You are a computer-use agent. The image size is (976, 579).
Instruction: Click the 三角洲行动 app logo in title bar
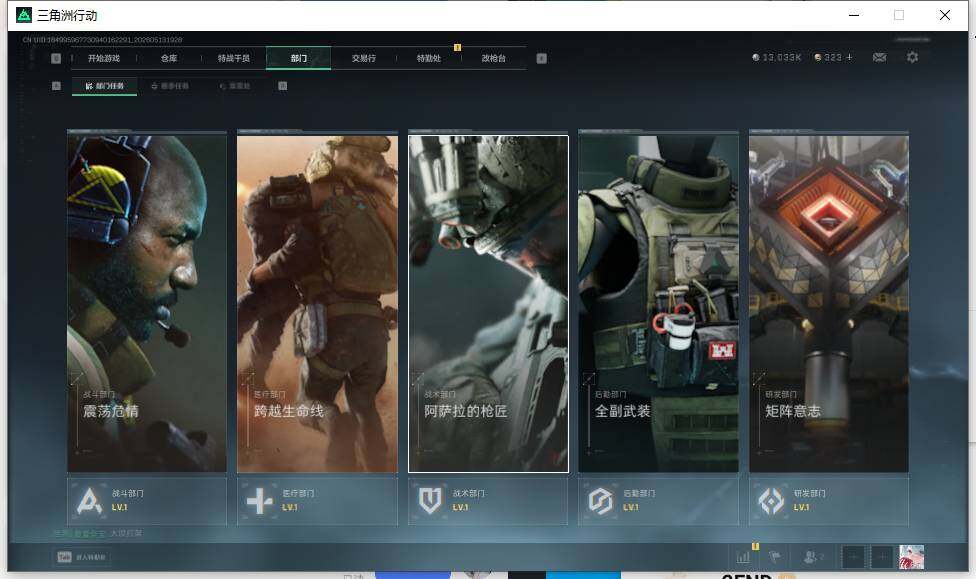click(x=24, y=15)
